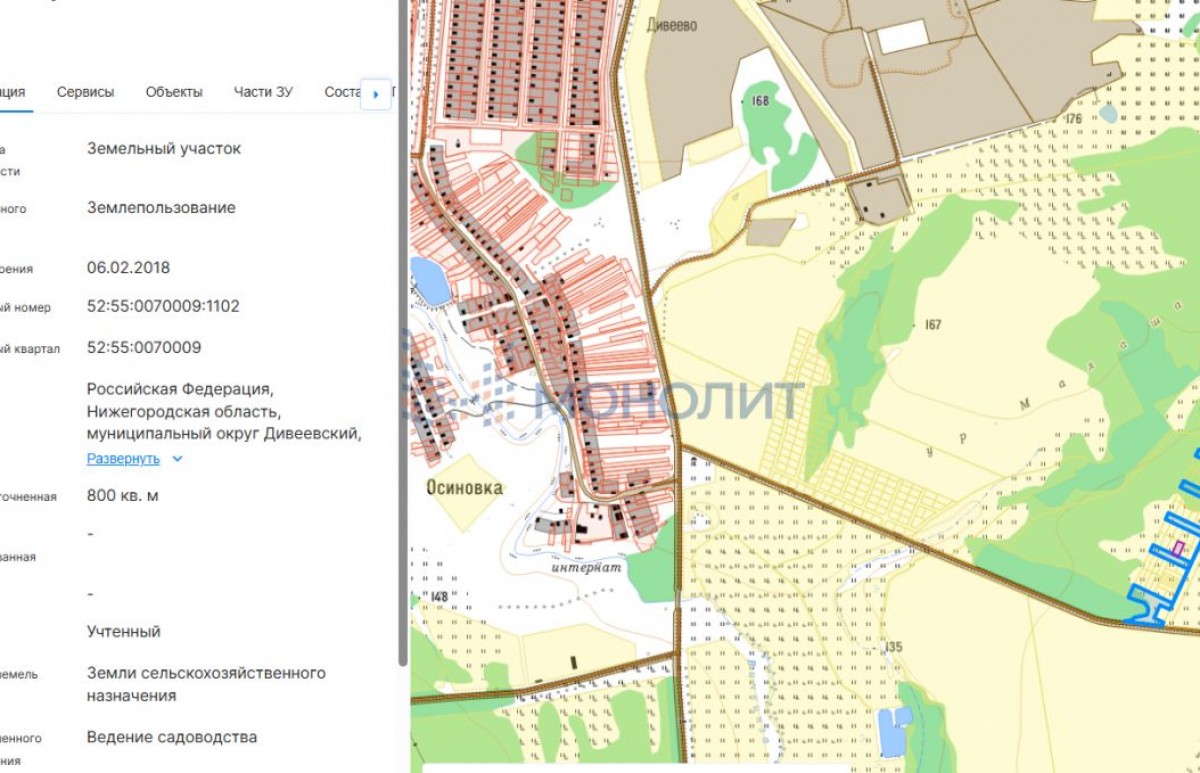Click the tabs scroll-right arrow button
The height and width of the screenshot is (773, 1200).
375,94
